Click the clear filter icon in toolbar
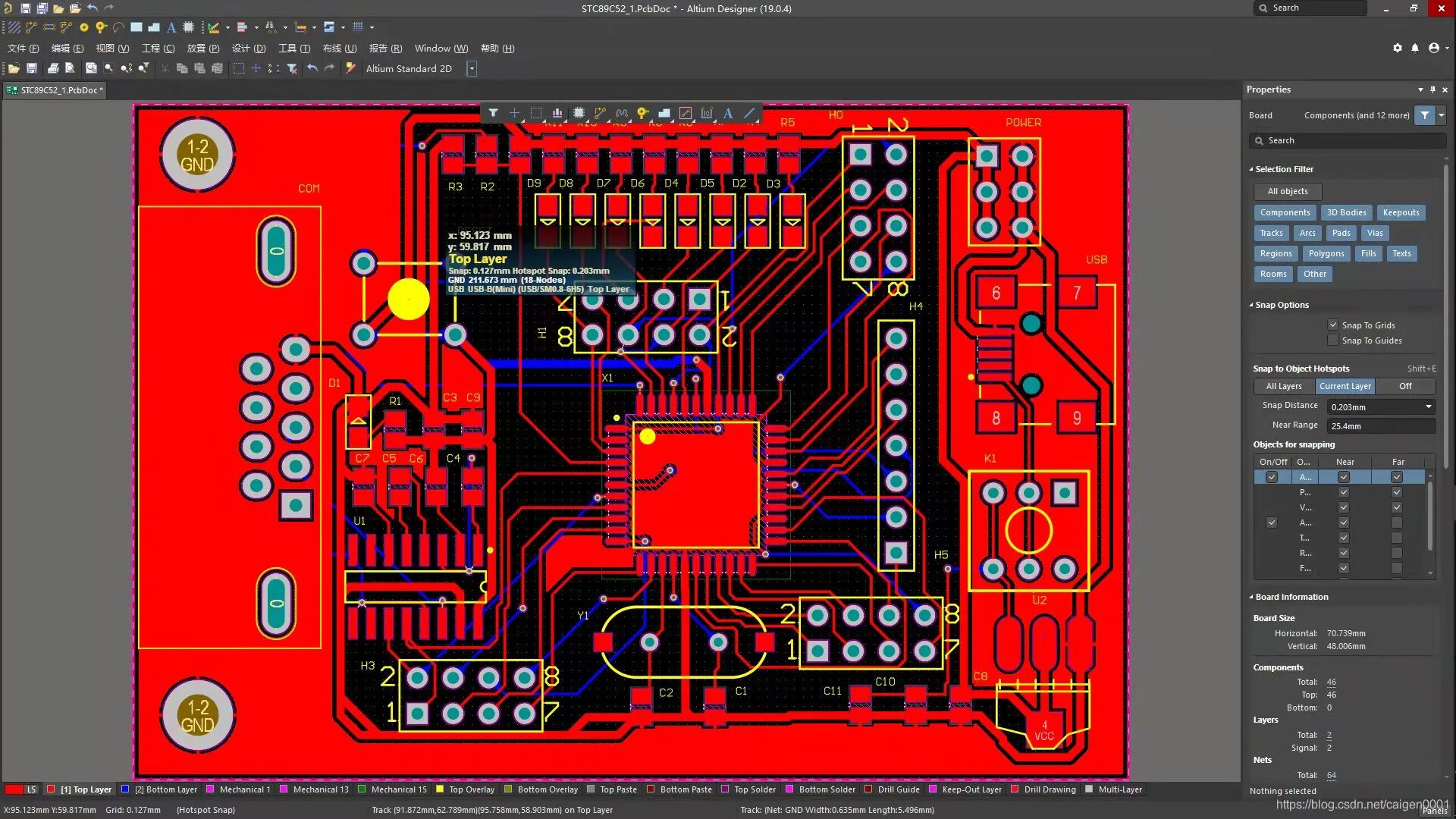 pos(292,68)
